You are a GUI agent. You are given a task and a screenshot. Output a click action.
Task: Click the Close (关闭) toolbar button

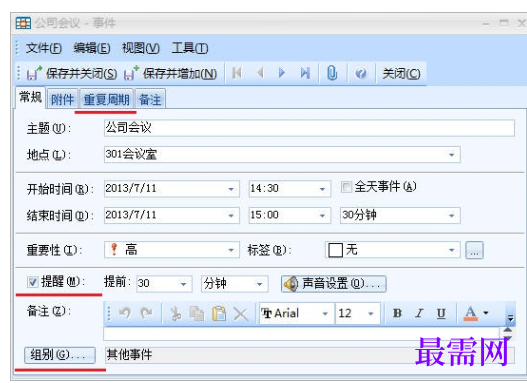pyautogui.click(x=401, y=73)
